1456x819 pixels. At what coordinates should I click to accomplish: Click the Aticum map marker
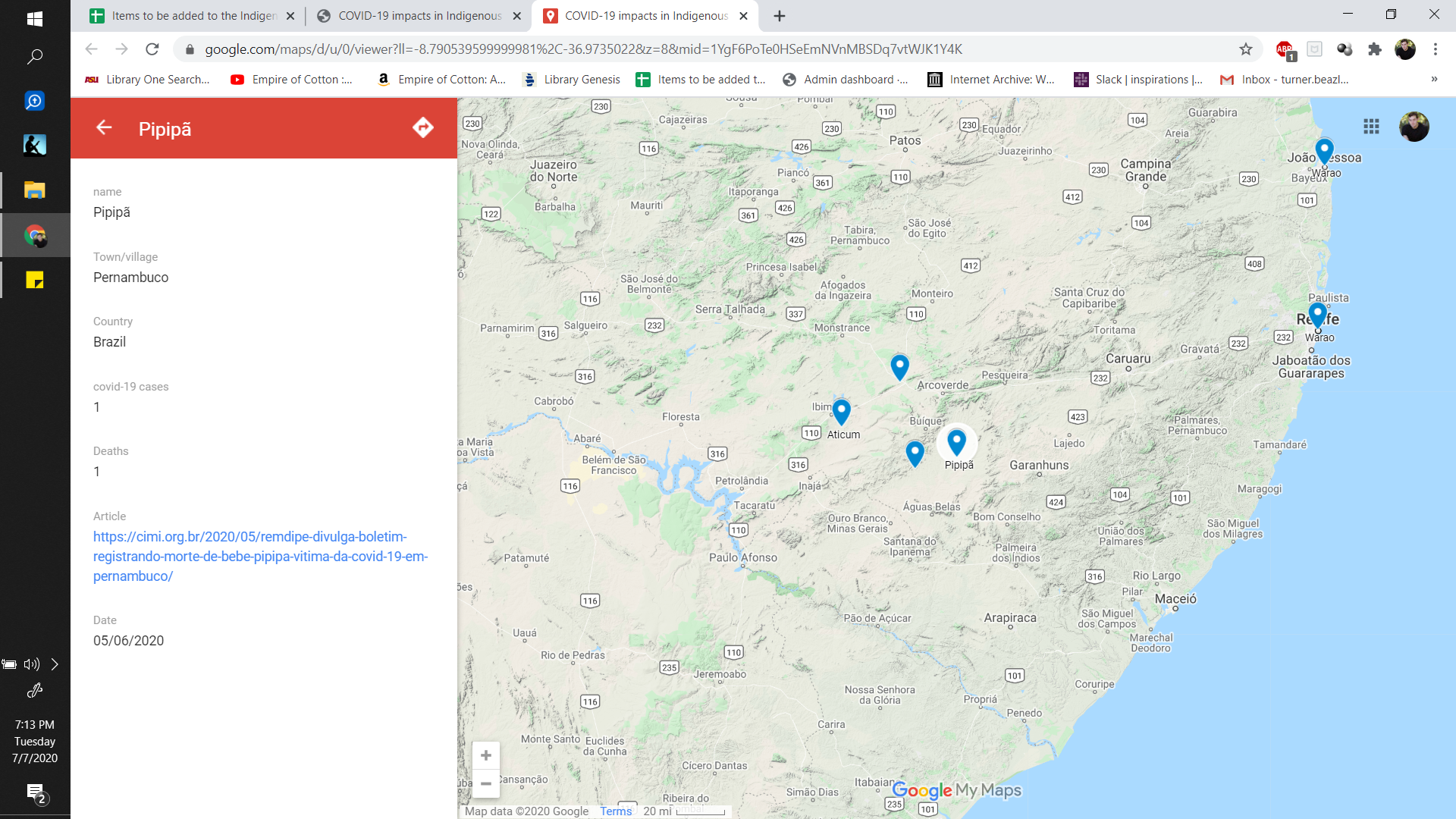[x=841, y=411]
